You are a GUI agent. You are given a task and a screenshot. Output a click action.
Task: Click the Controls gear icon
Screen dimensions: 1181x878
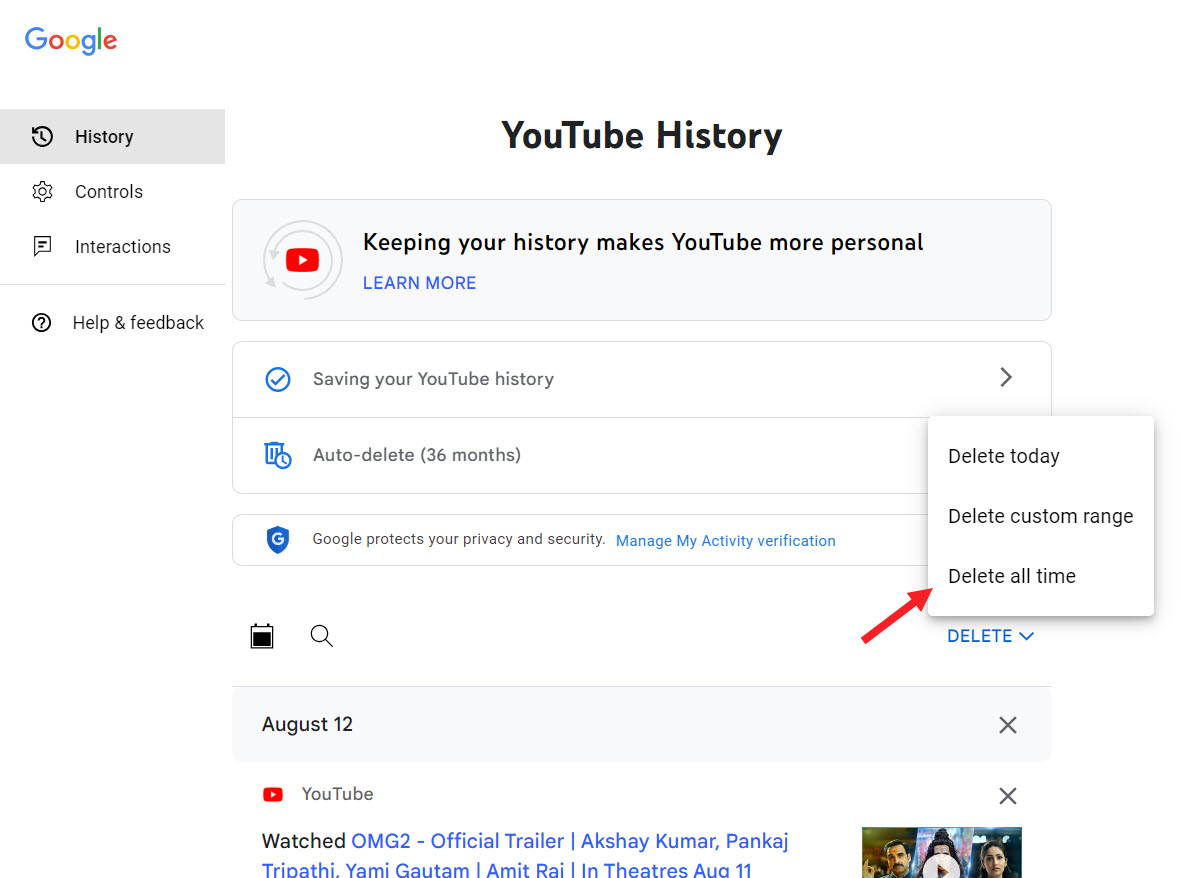(42, 191)
